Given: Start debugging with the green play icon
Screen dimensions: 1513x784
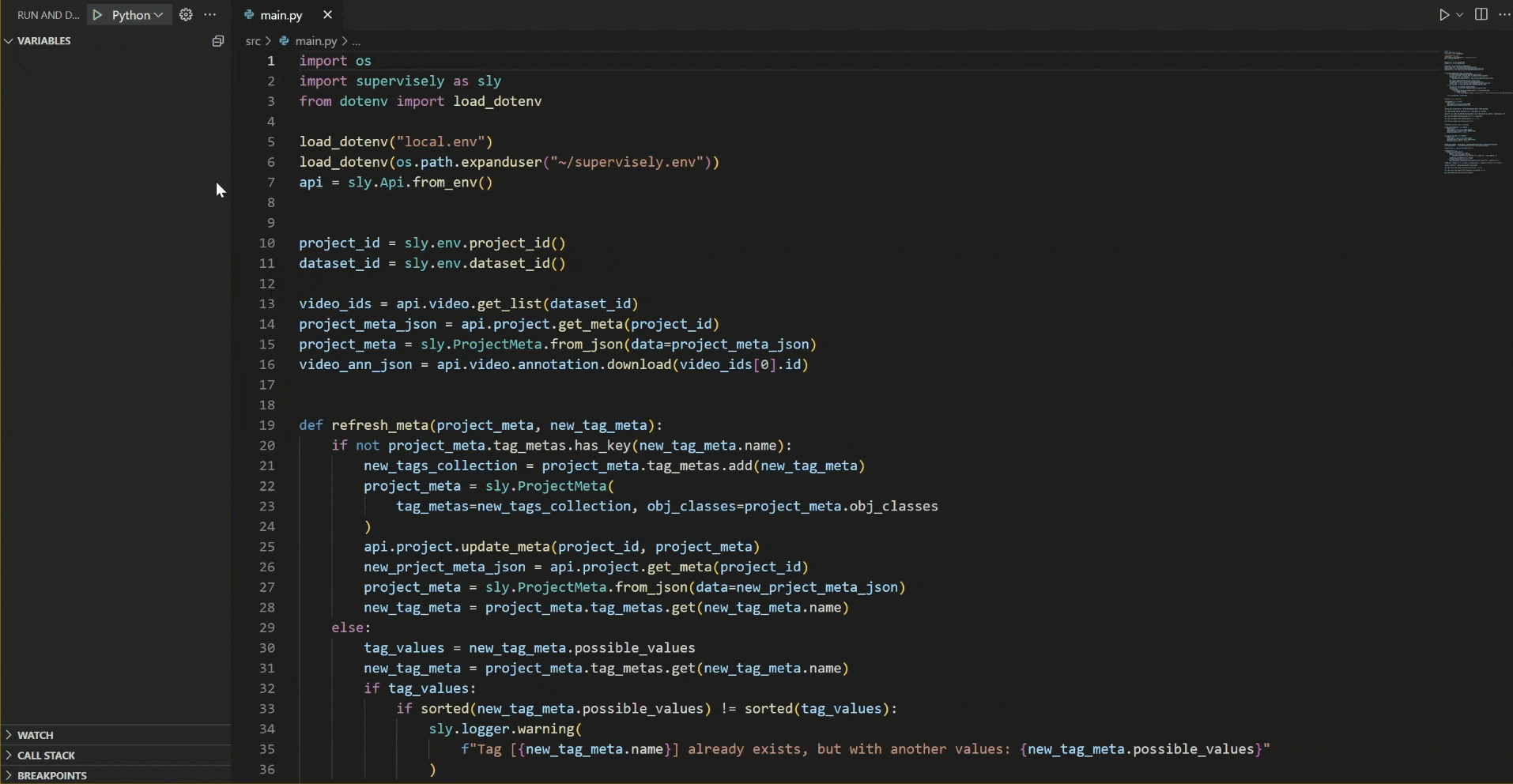Looking at the screenshot, I should point(97,15).
